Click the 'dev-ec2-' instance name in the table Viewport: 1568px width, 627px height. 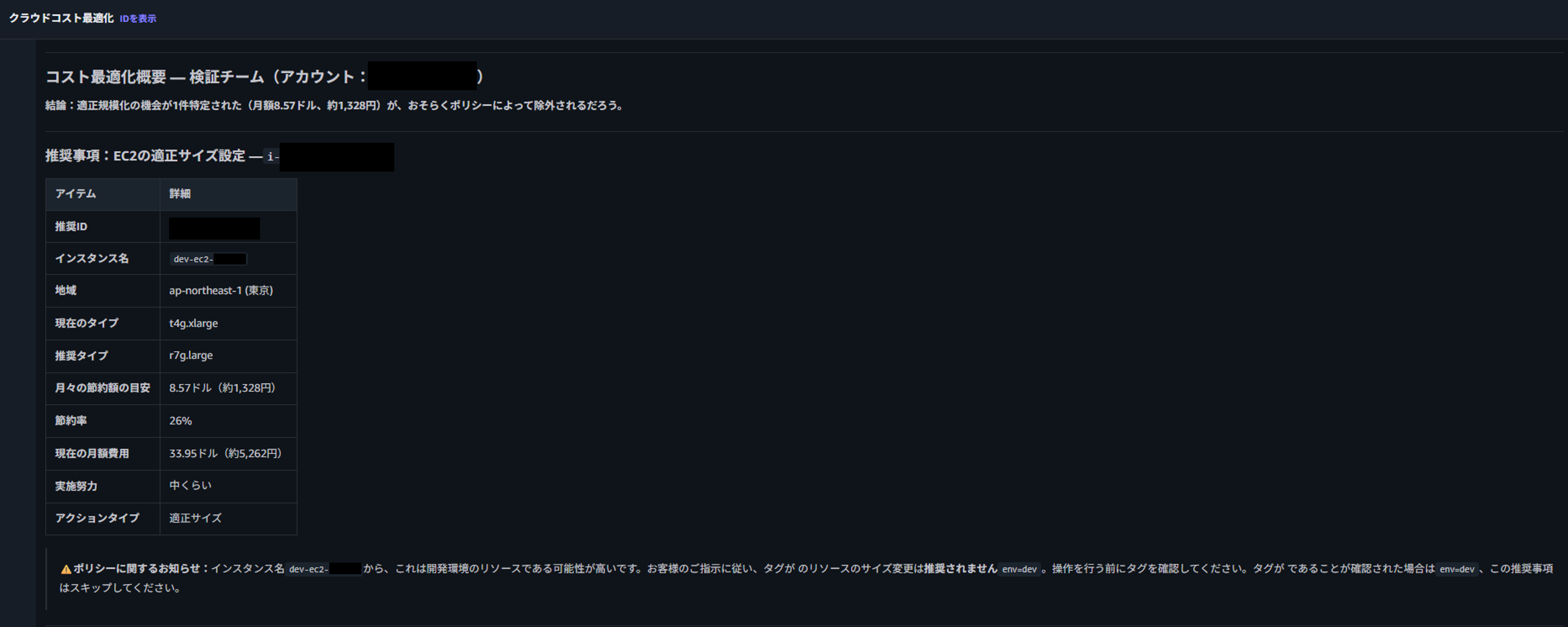208,259
